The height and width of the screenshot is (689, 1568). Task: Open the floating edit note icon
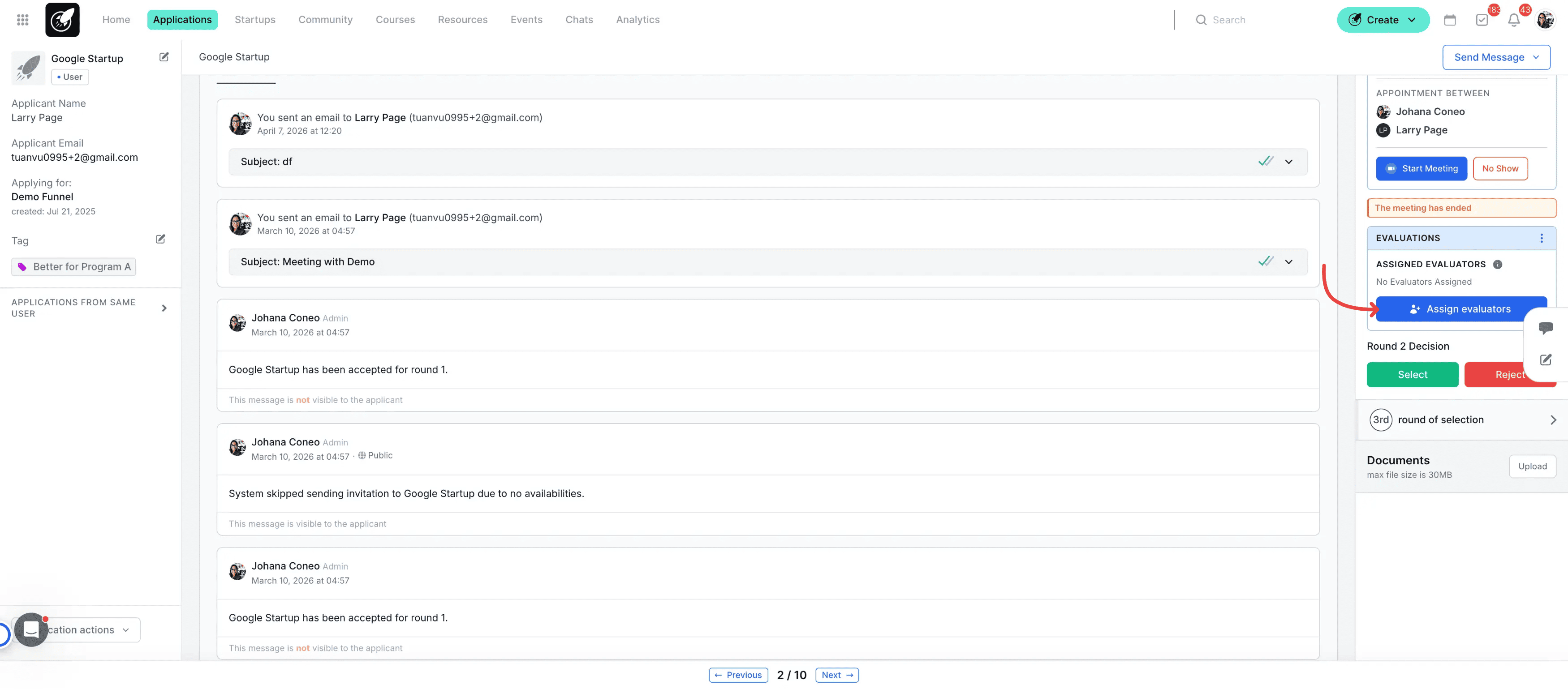tap(1546, 360)
